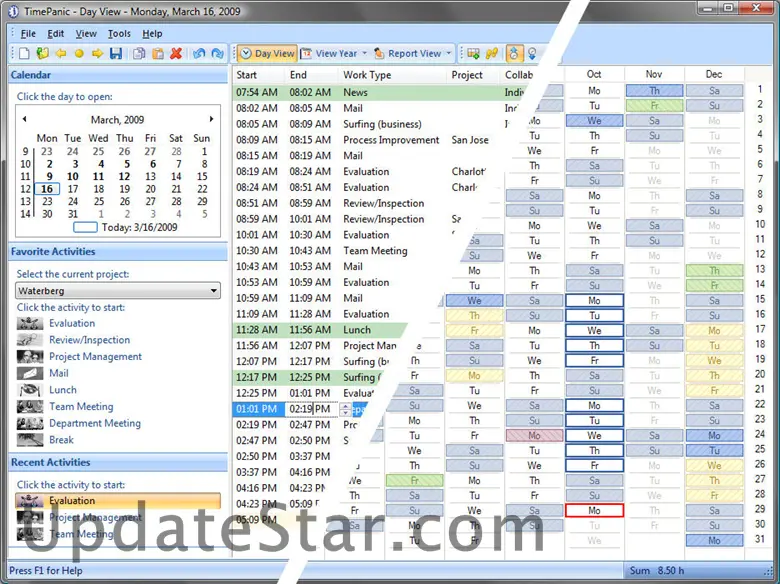Click Today: 3/16/2009 in calendar
Screen dimensions: 780x584
(140, 227)
